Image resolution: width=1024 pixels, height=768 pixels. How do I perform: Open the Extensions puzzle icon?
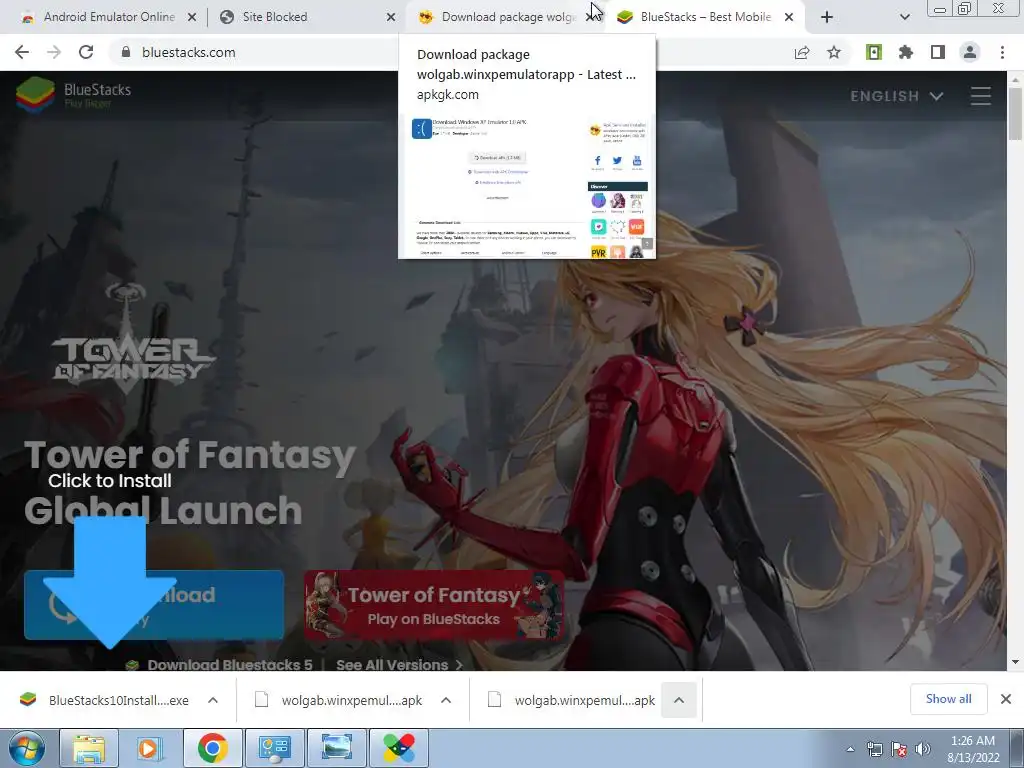point(906,52)
